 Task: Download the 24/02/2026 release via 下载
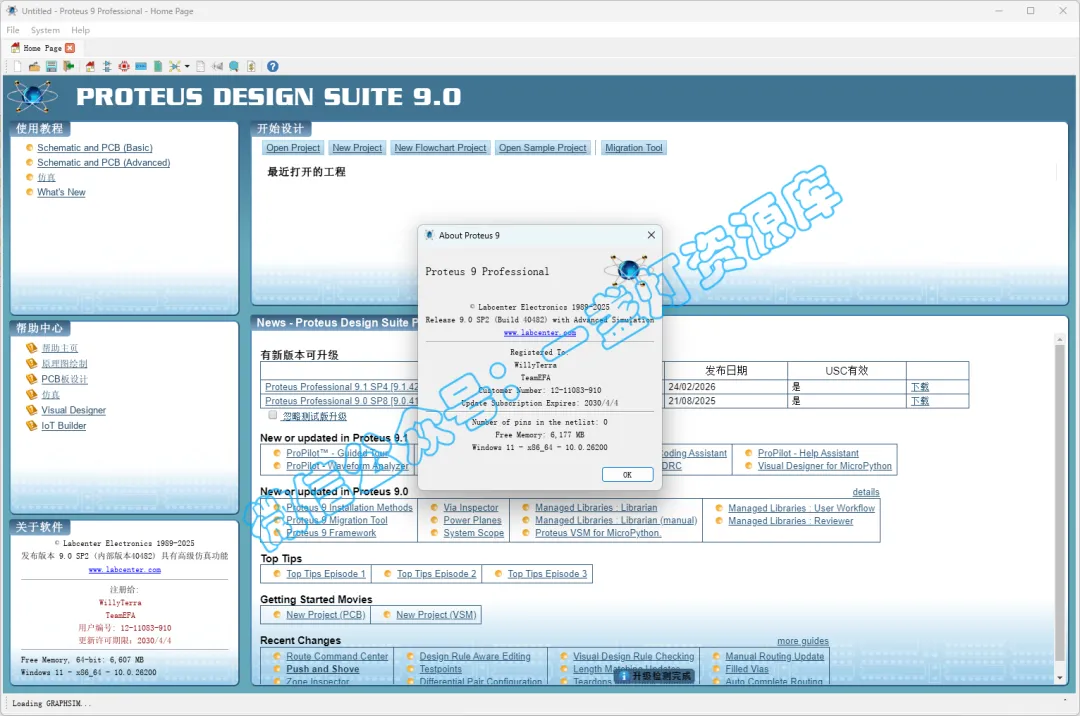[x=920, y=387]
